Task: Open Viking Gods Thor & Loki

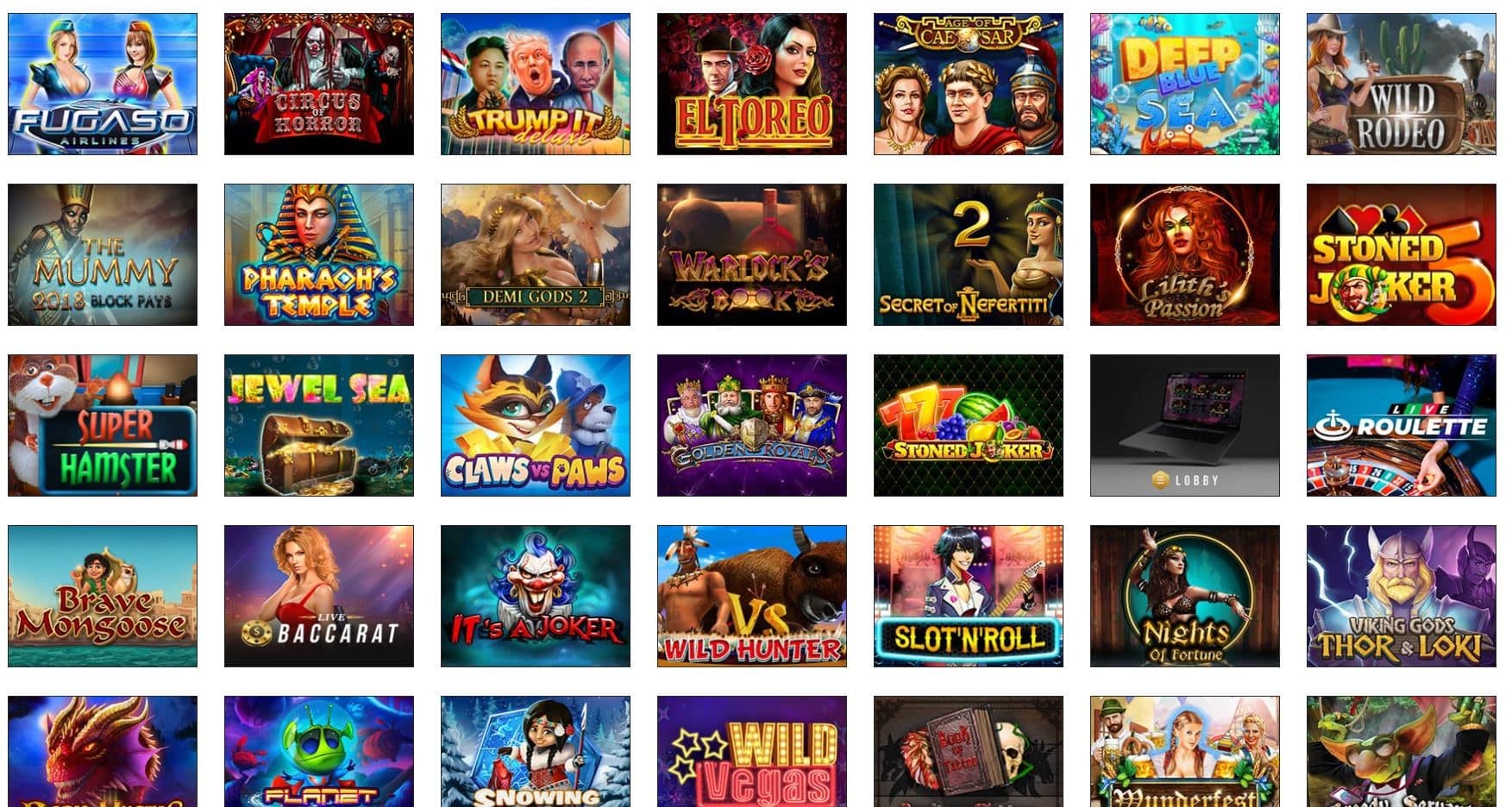Action: click(1402, 596)
